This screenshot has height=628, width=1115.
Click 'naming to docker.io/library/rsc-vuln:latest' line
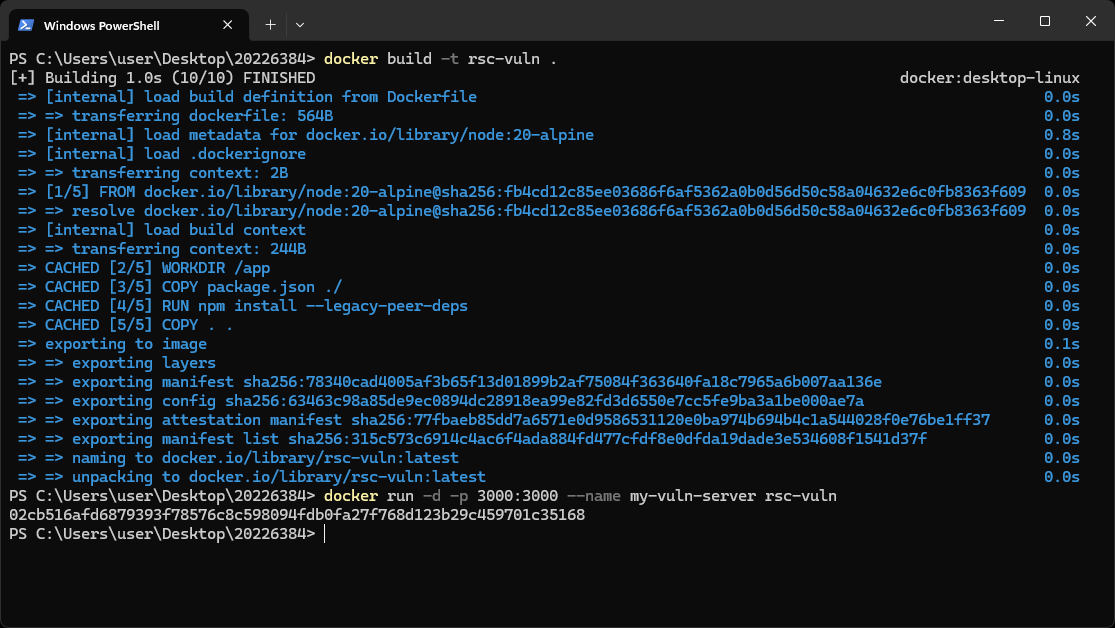tap(238, 458)
